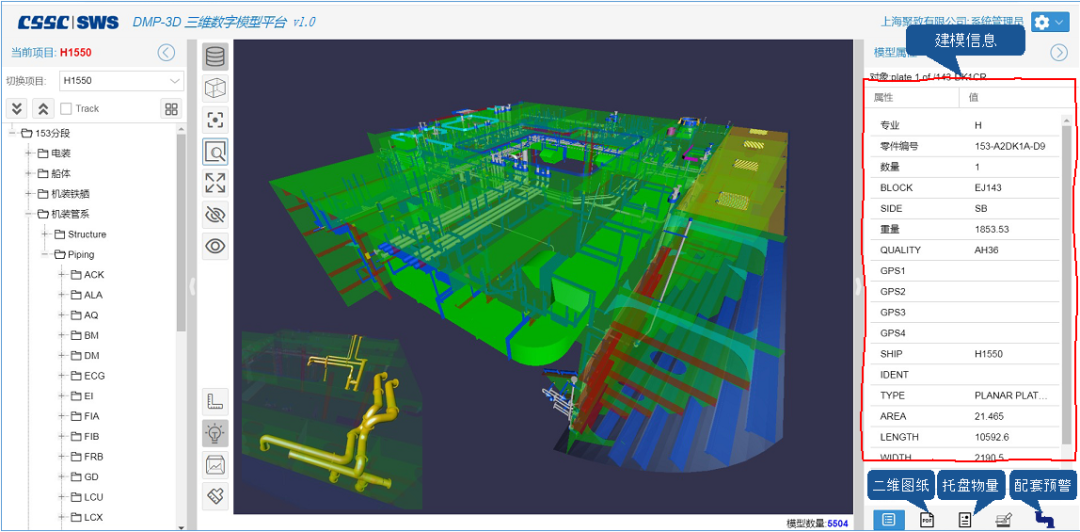Toggle the light bulb lighting button
The height and width of the screenshot is (532, 1080).
(215, 433)
